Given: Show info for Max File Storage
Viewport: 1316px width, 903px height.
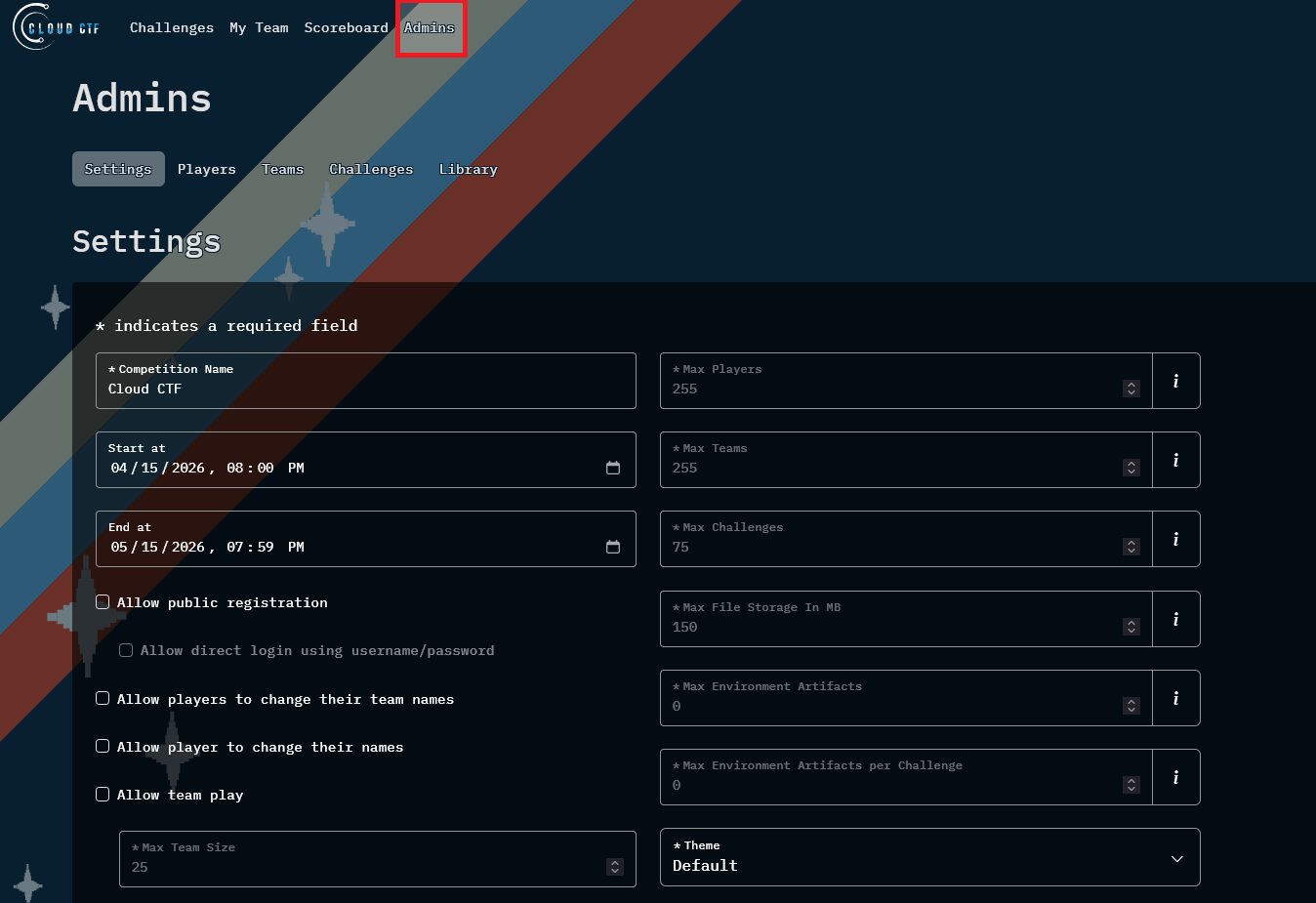Looking at the screenshot, I should [1176, 619].
